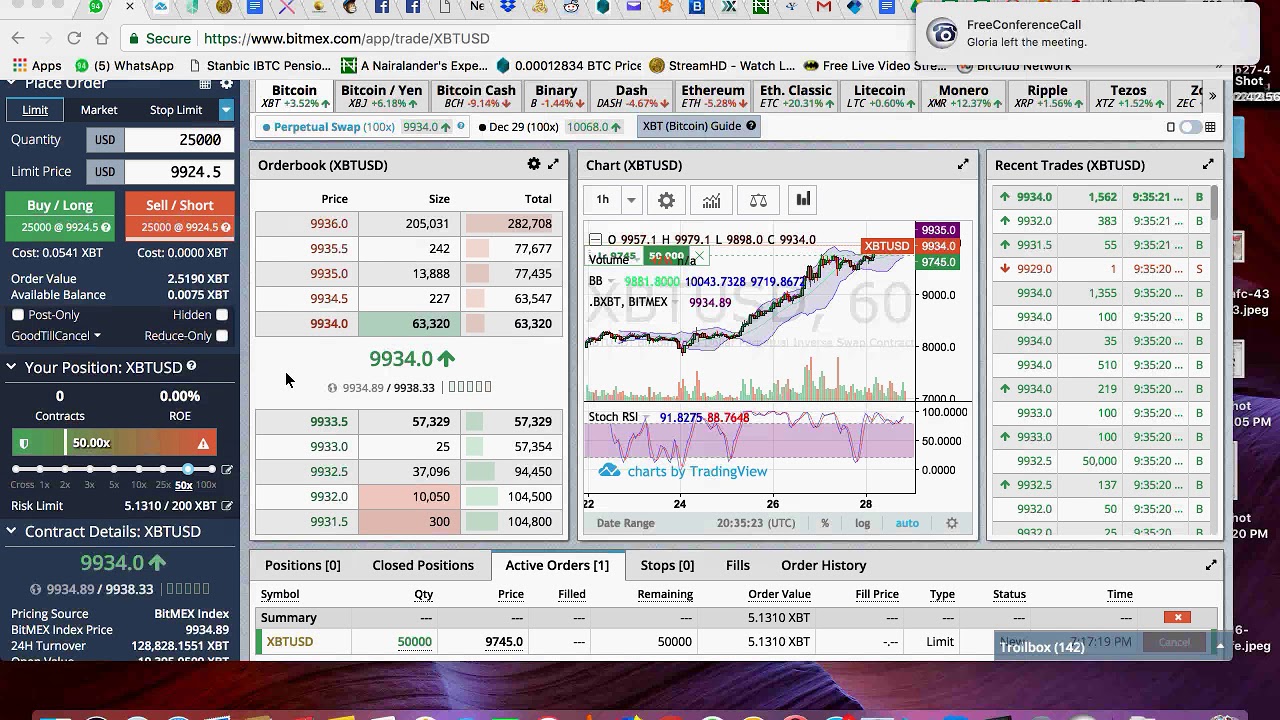
Task: Collapse Your Position section chevron
Action: pyautogui.click(x=11, y=368)
